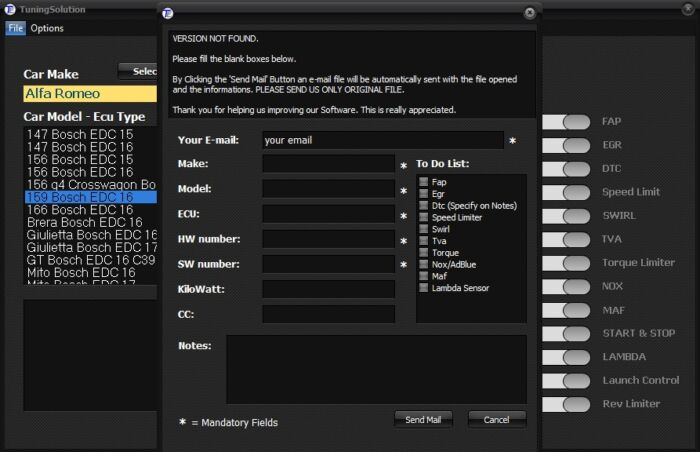Click the Select button beside Car Make
The image size is (700, 452).
[138, 71]
